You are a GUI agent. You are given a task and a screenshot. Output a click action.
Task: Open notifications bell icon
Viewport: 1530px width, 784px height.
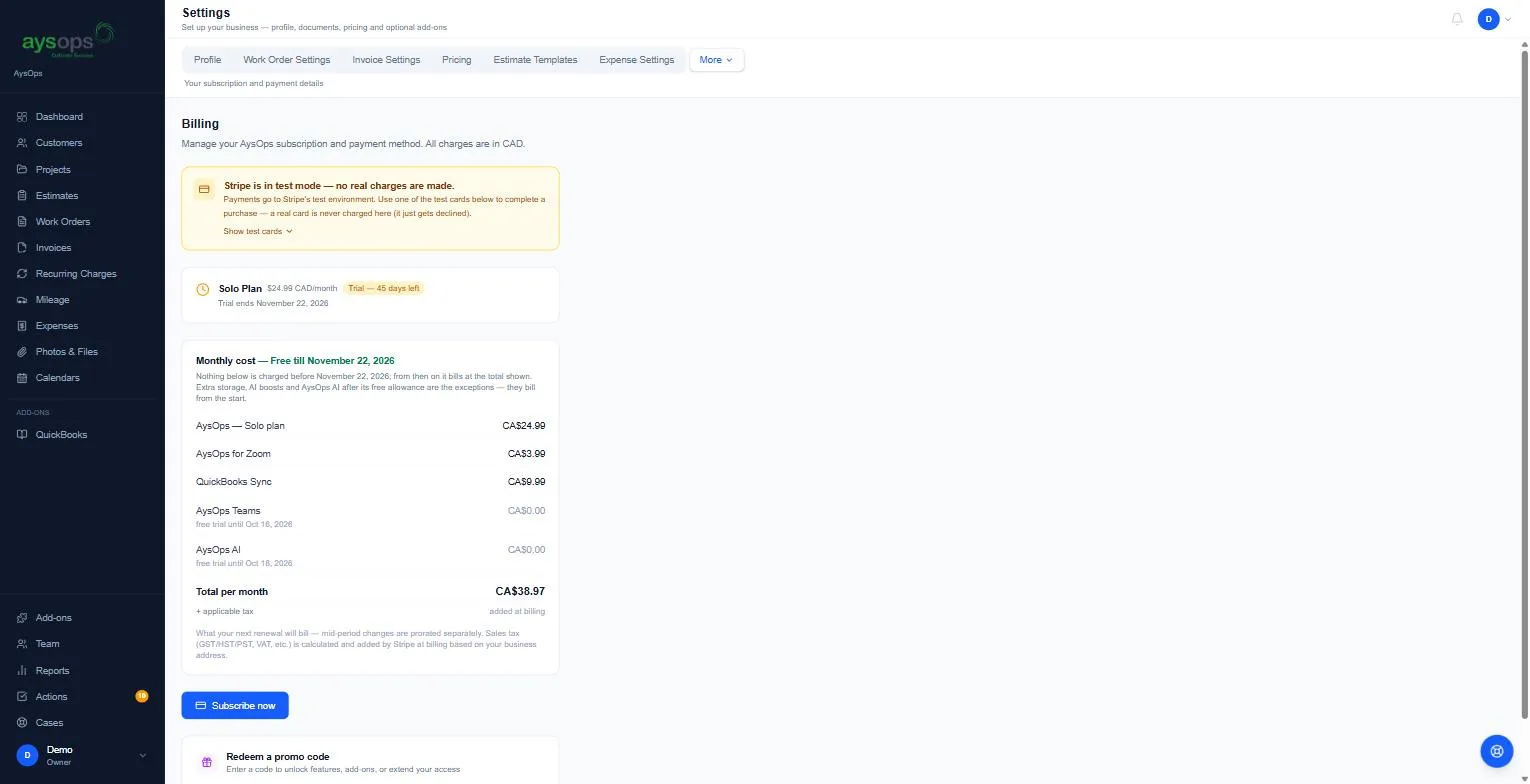tap(1457, 19)
